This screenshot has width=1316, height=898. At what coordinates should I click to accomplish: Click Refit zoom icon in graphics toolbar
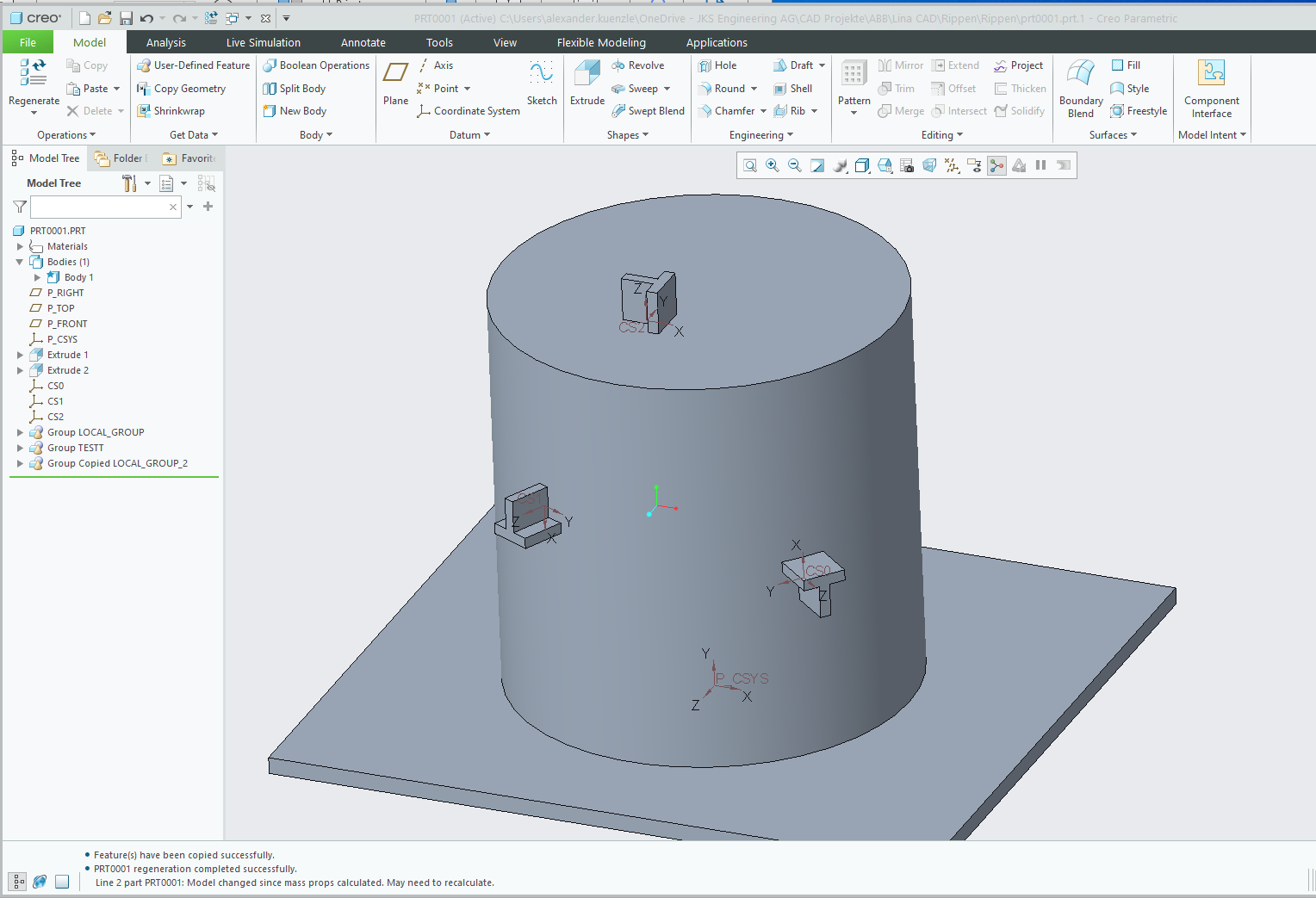750,165
